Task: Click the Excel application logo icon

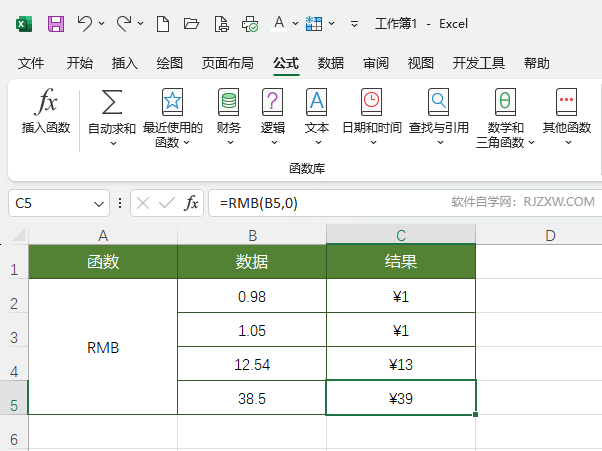Action: tap(24, 24)
